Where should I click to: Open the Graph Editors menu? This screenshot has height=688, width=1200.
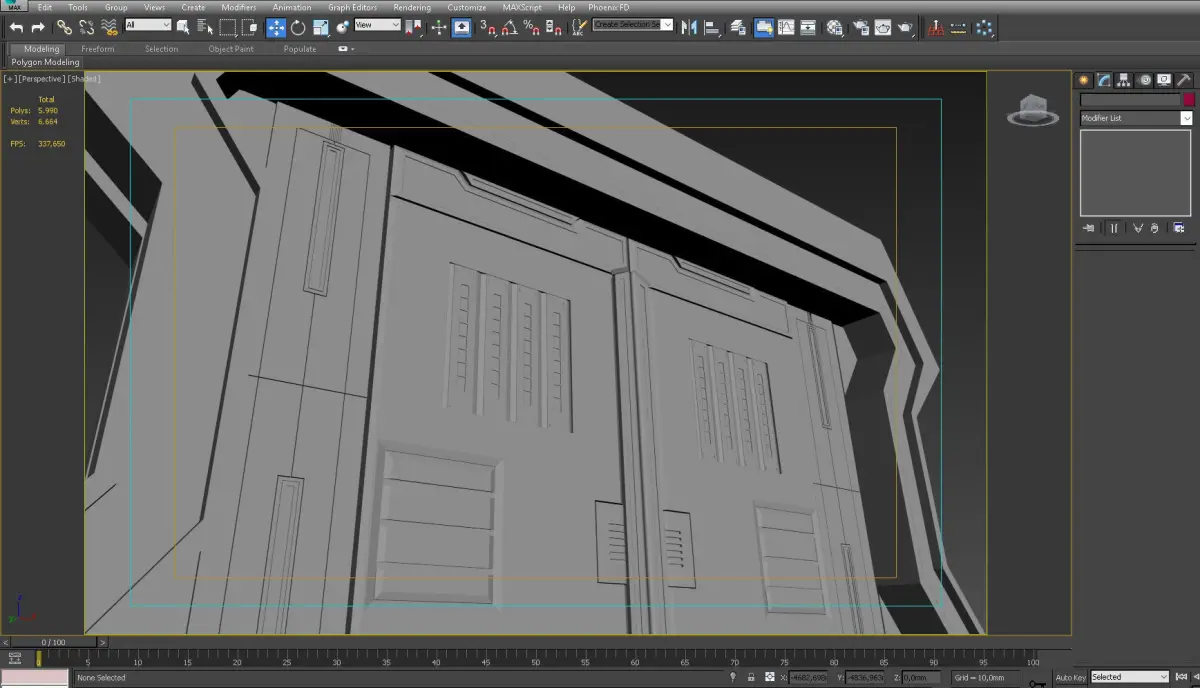353,7
